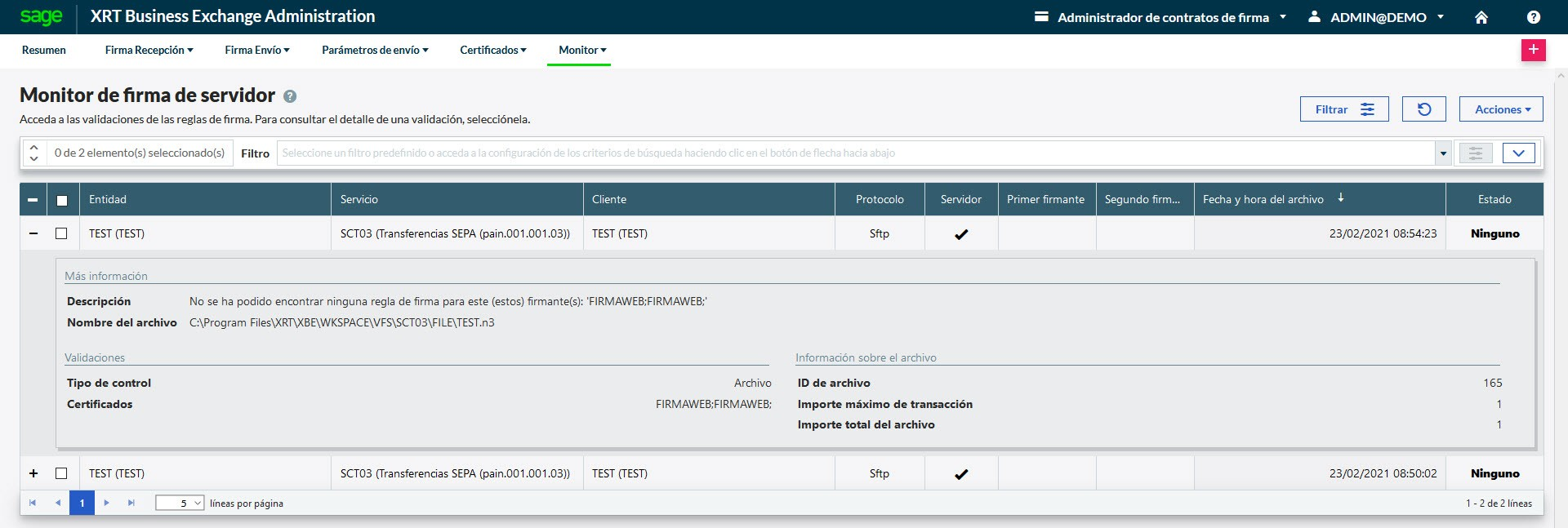Viewport: 1568px width, 528px height.
Task: Click the Filtrar button
Action: tap(1343, 109)
